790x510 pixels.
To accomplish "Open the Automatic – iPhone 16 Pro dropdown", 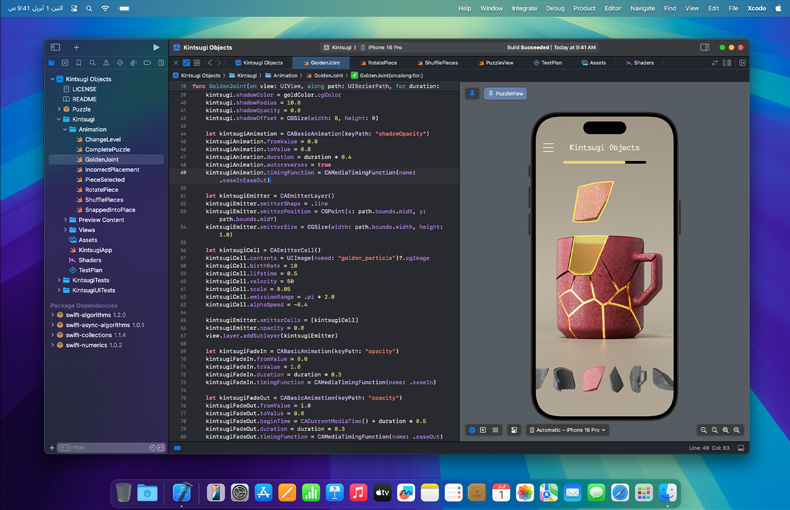I will (x=567, y=430).
